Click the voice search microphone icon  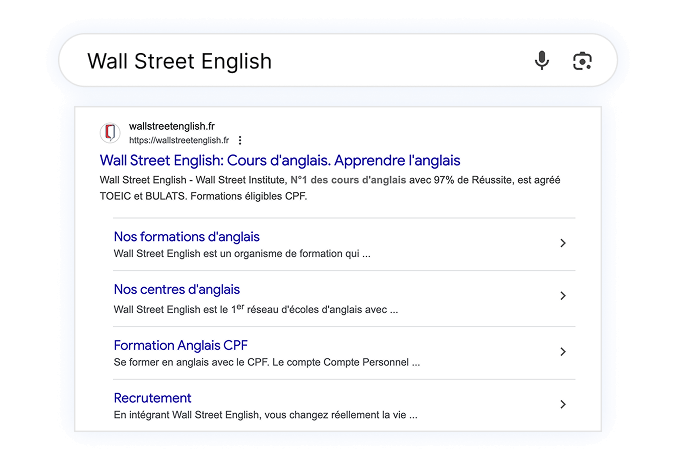tap(541, 61)
